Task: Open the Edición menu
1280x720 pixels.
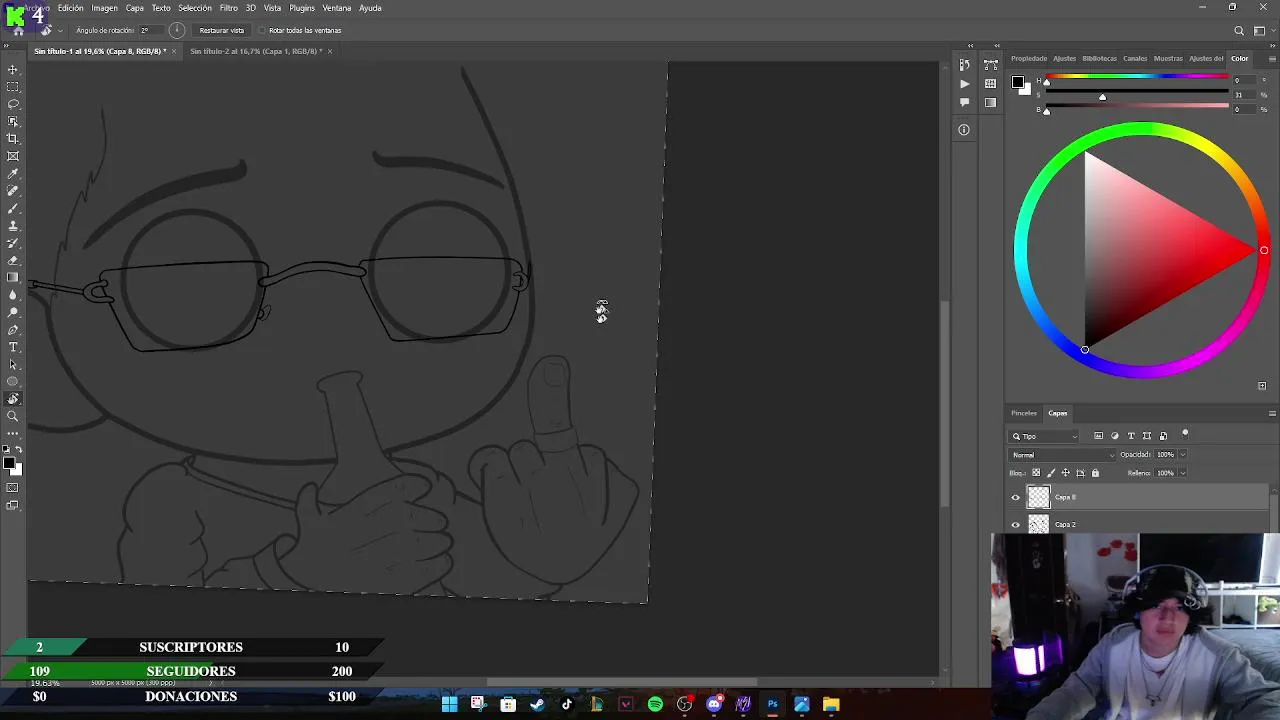Action: point(71,8)
